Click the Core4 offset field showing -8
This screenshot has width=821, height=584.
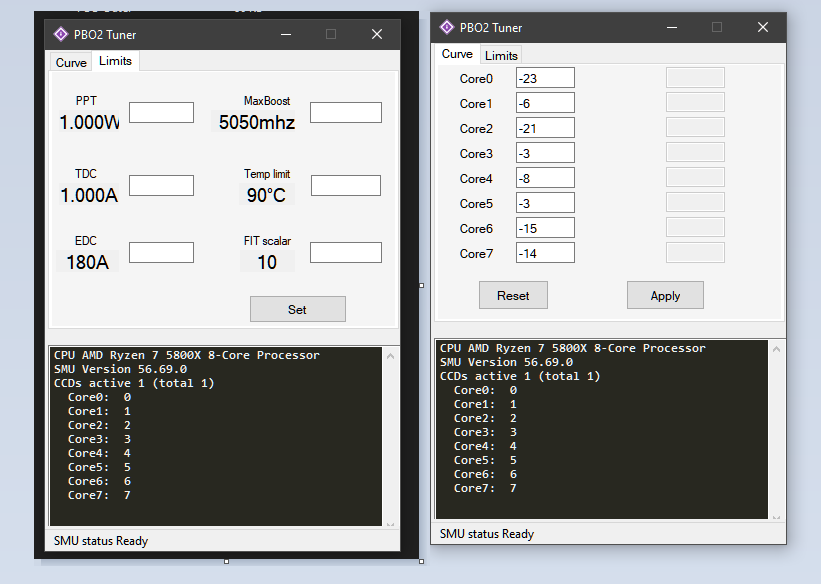pos(545,178)
